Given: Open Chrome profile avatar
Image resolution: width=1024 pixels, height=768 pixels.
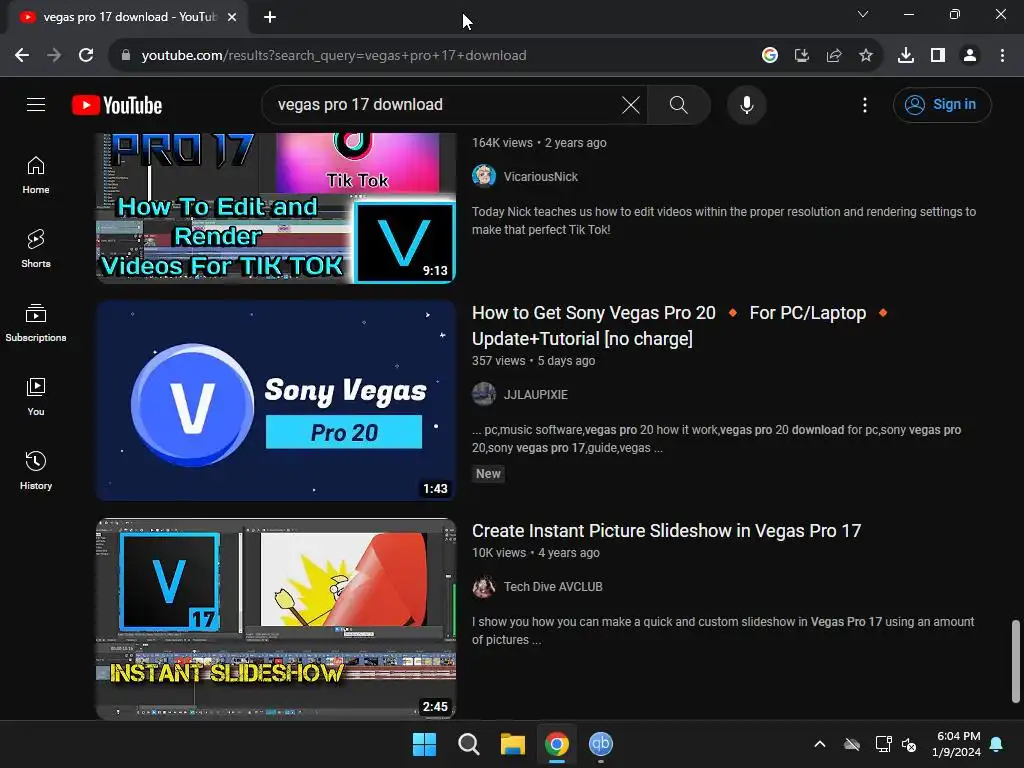Looking at the screenshot, I should 970,56.
